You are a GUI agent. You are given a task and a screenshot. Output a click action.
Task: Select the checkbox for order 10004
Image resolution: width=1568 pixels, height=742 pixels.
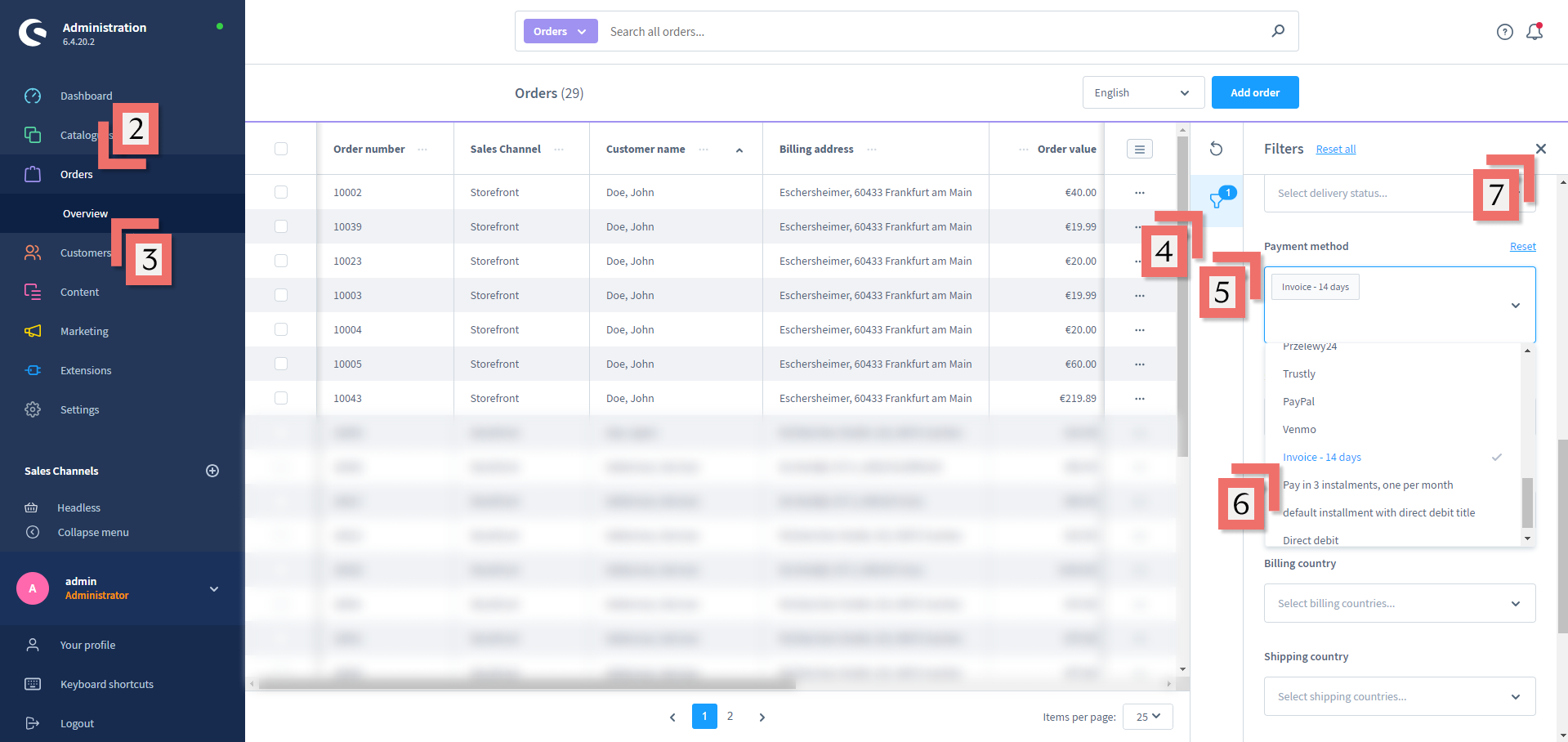point(281,329)
